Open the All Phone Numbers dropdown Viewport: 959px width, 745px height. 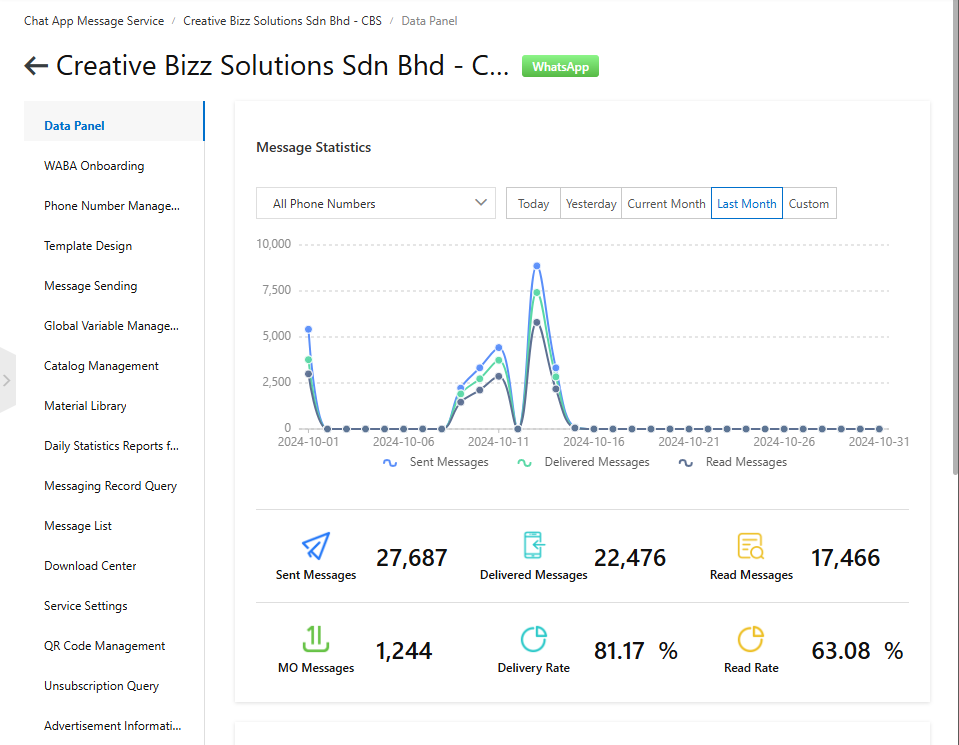coord(375,203)
